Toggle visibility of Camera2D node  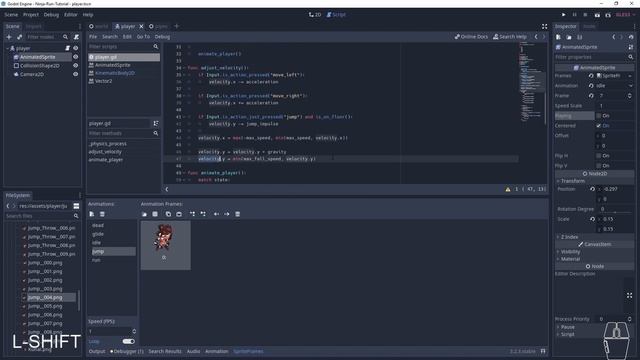click(x=76, y=74)
